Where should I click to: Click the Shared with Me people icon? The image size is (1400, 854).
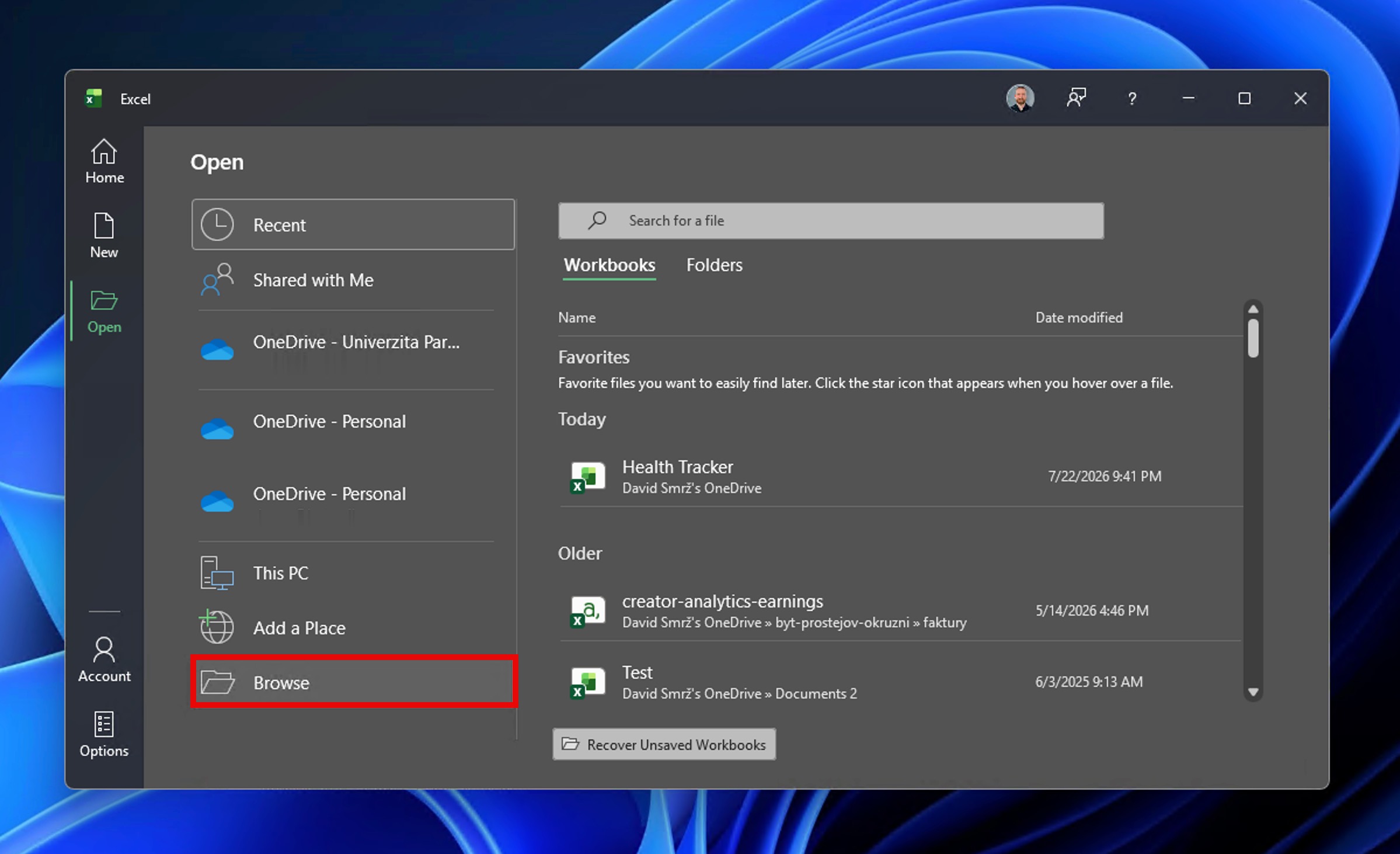[217, 279]
